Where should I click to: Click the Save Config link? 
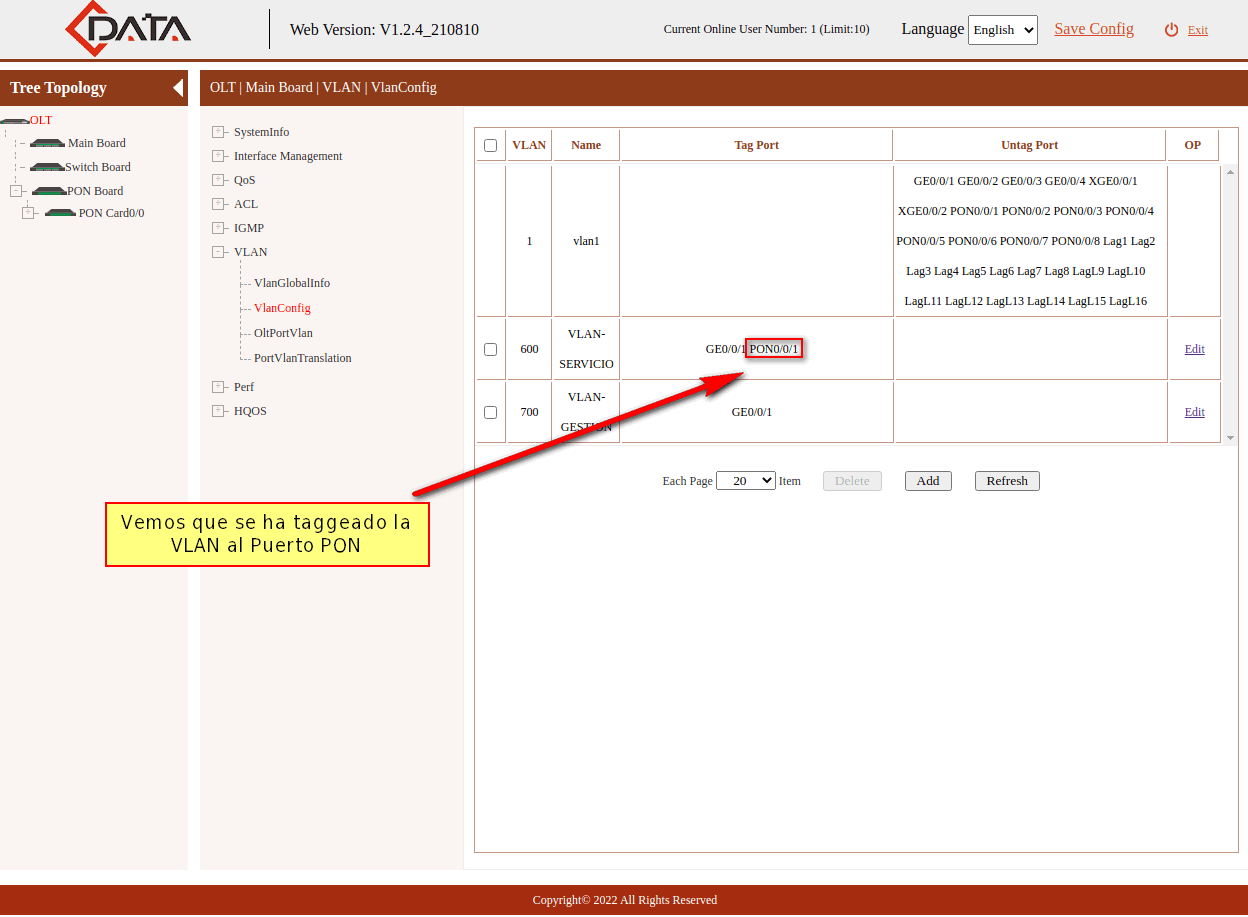[1093, 29]
